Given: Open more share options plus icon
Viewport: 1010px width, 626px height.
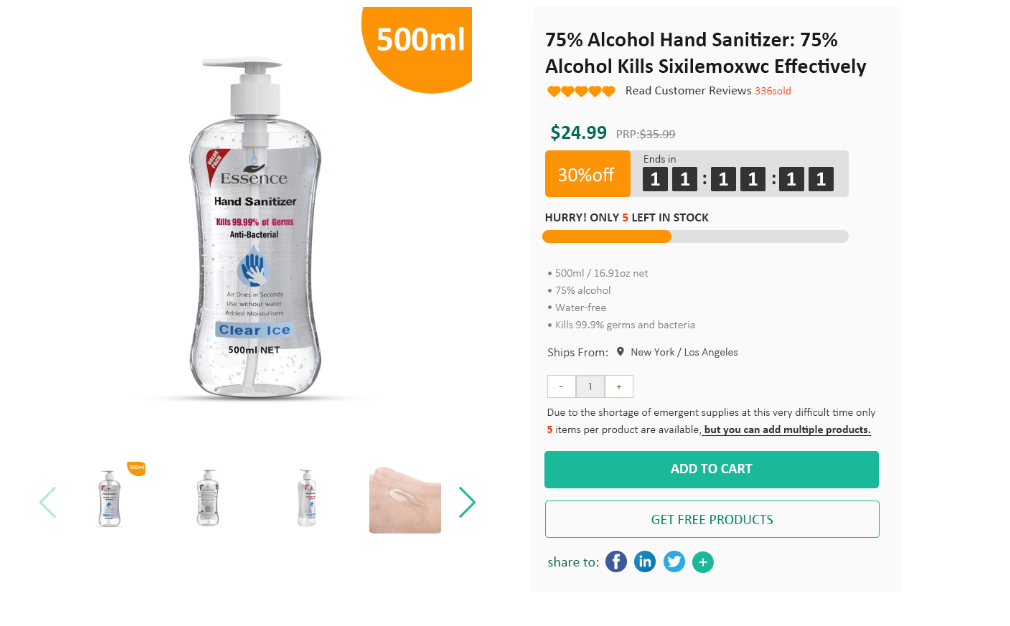Looking at the screenshot, I should [x=703, y=562].
